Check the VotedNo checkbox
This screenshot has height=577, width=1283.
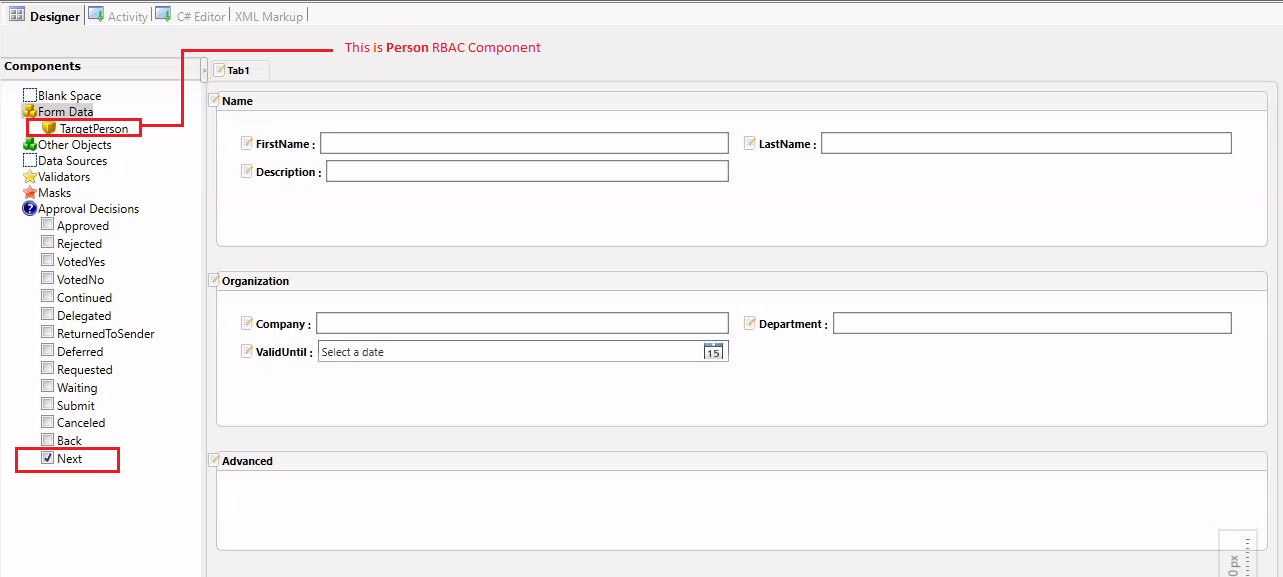(47, 279)
